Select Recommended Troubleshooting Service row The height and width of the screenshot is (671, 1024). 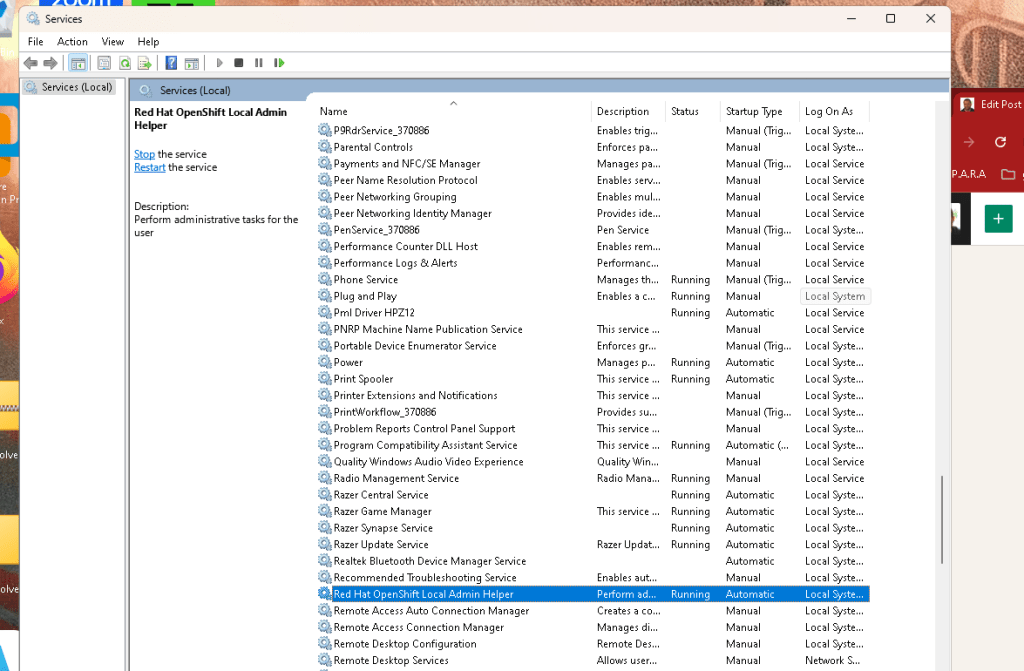coord(593,578)
